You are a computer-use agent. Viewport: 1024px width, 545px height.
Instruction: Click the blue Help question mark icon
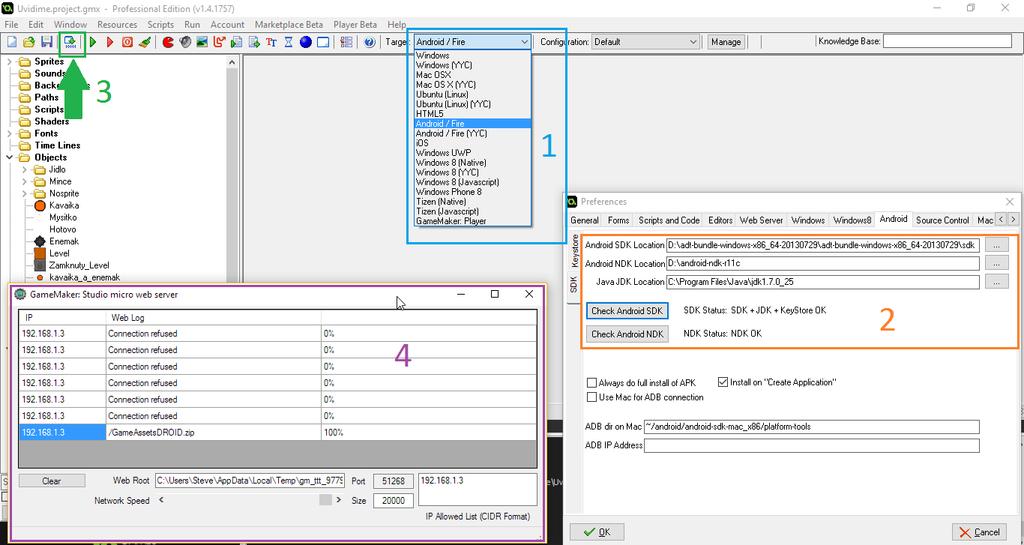click(x=370, y=42)
